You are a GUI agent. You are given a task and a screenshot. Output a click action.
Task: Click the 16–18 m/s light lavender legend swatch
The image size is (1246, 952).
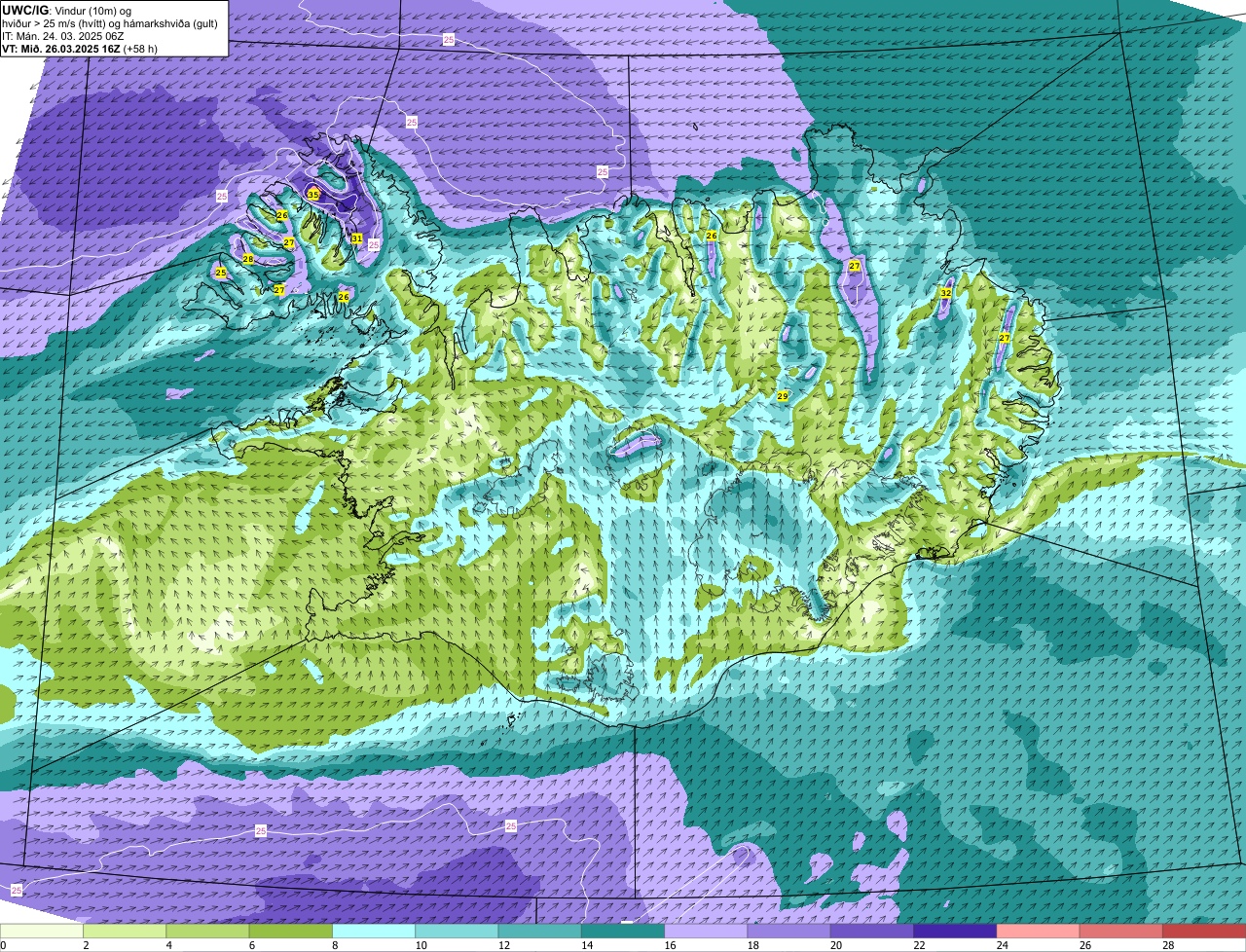[x=706, y=931]
